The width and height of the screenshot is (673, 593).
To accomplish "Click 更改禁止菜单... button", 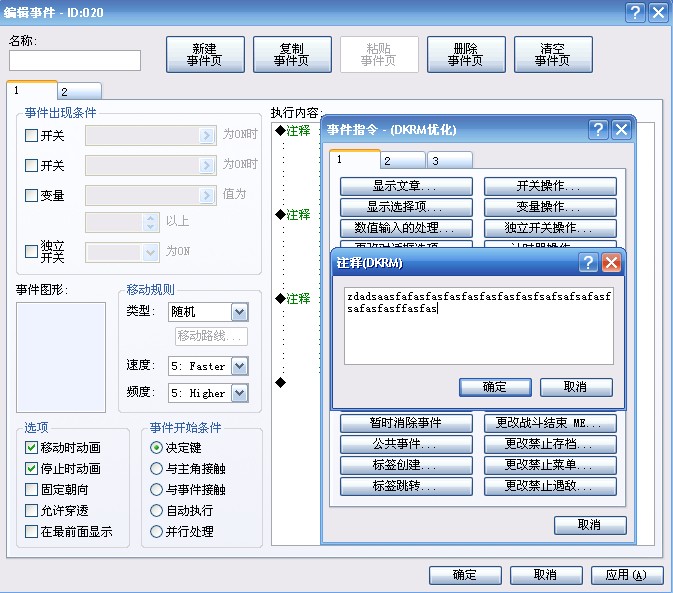I will (x=550, y=466).
